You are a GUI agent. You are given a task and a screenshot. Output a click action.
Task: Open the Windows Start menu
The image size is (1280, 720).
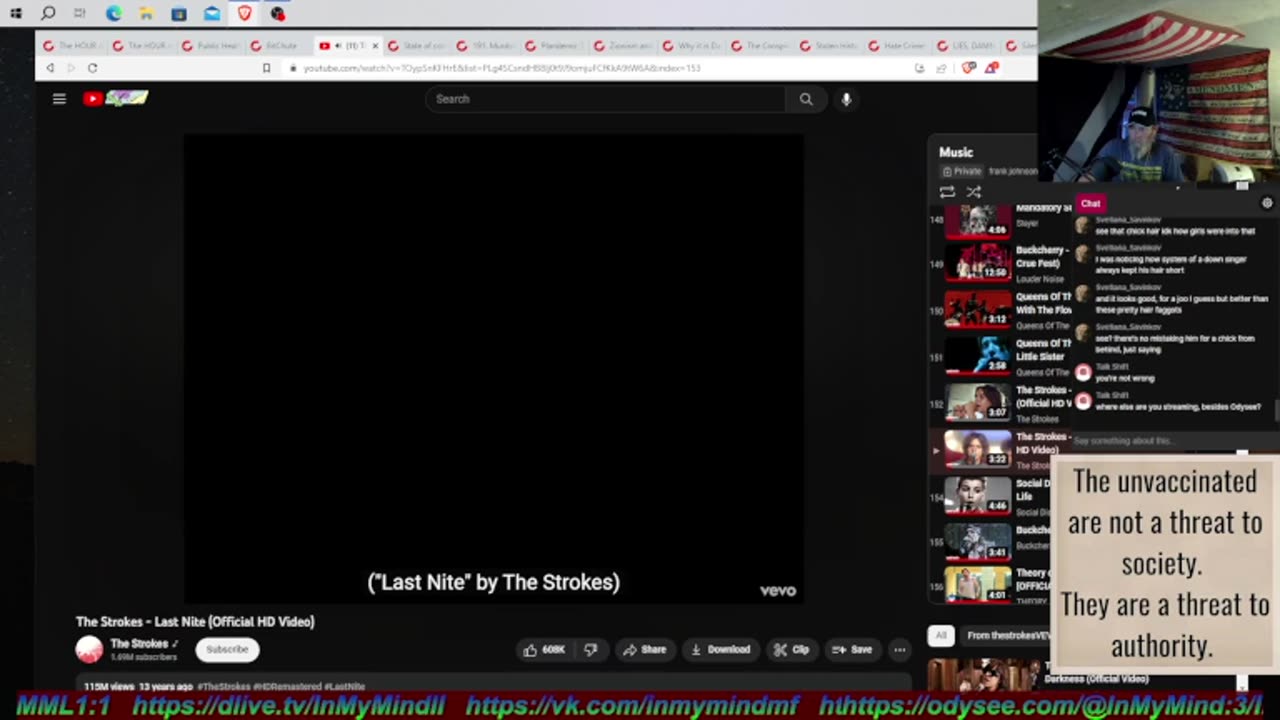point(16,14)
